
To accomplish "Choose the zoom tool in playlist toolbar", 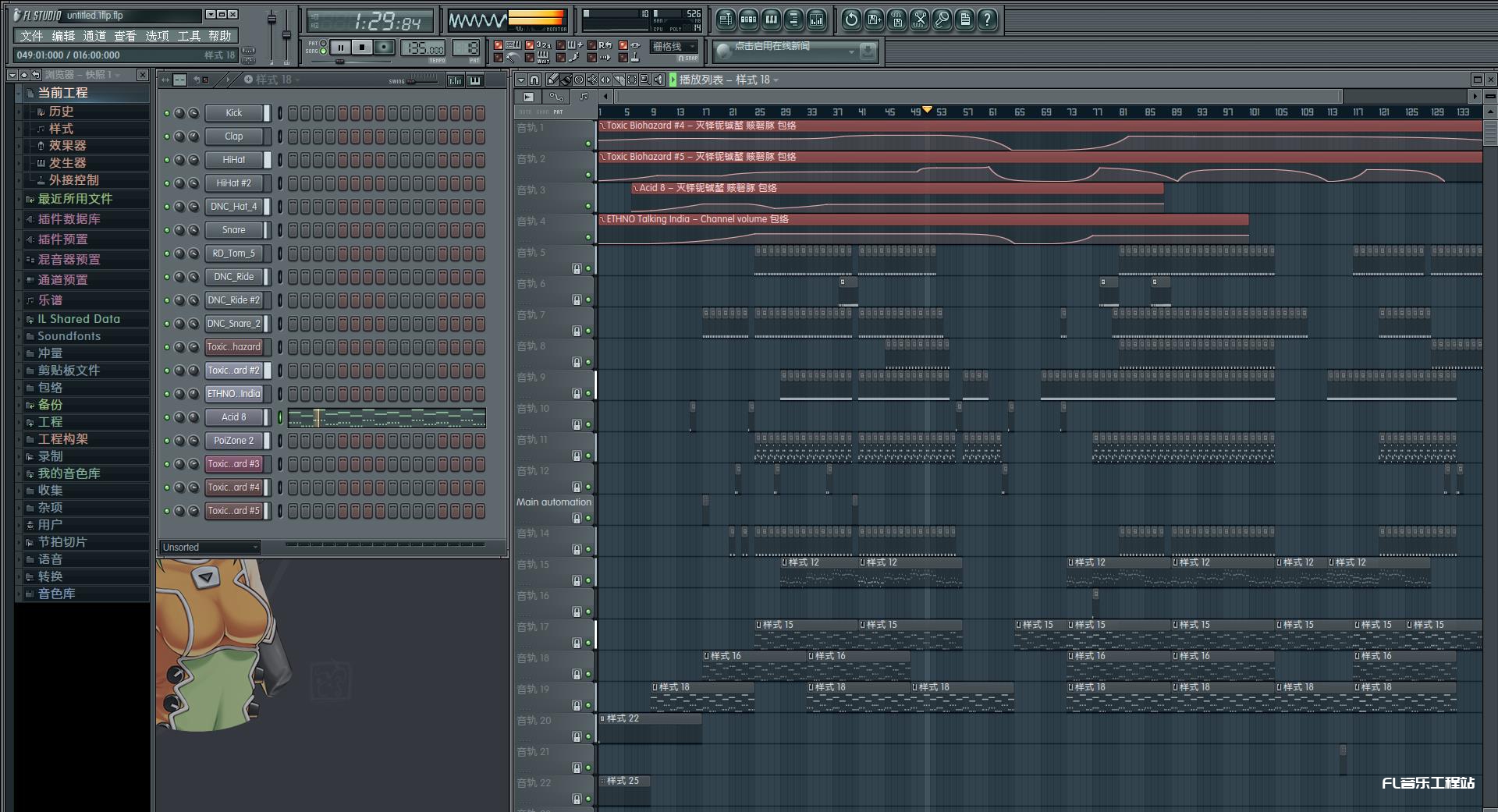I will pos(645,80).
